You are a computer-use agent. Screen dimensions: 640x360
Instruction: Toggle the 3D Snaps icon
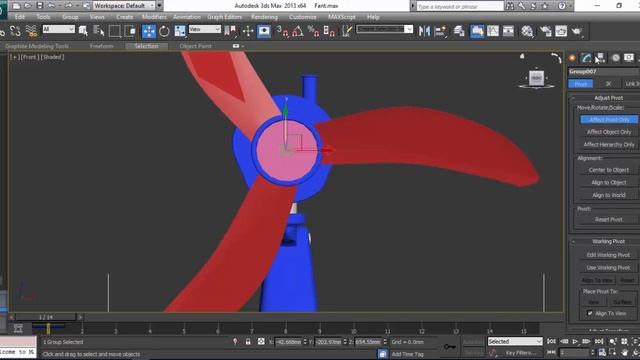coord(282,31)
